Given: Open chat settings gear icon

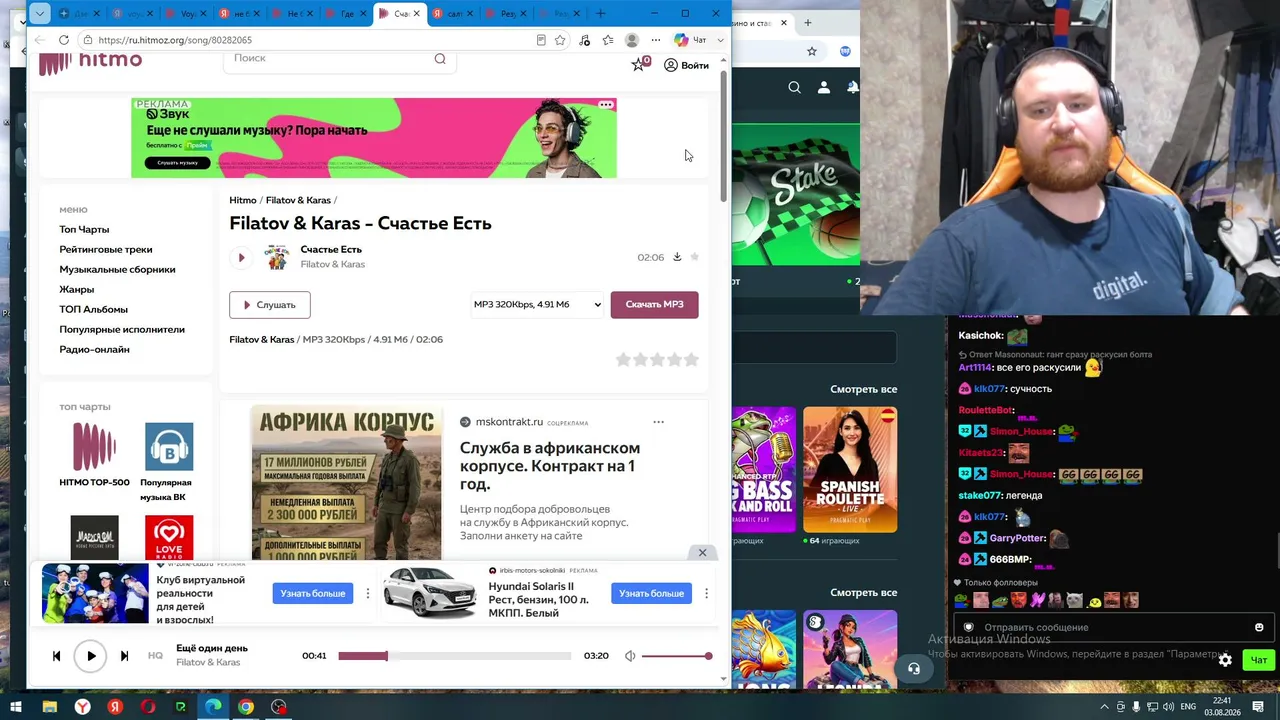Looking at the screenshot, I should click(1225, 660).
